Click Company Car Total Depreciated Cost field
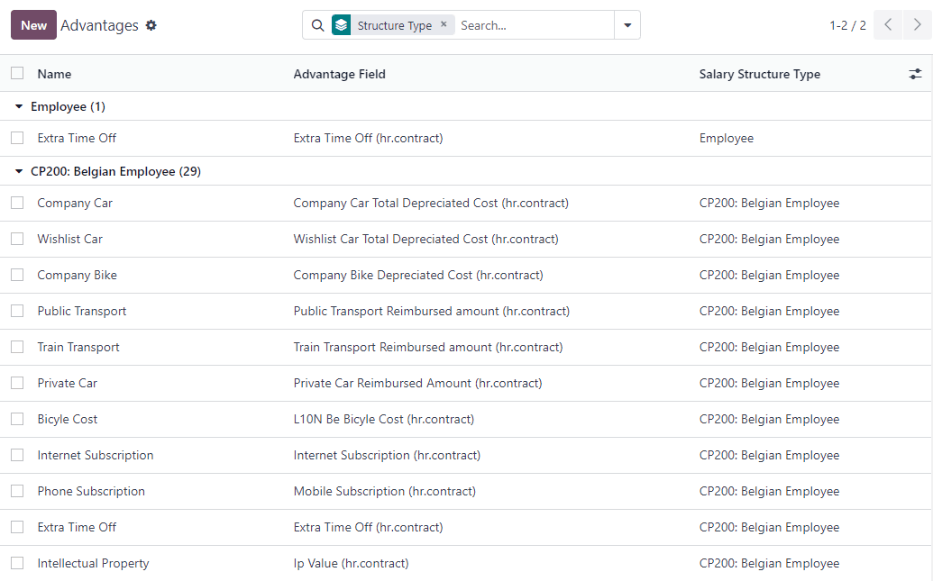The width and height of the screenshot is (933, 581). [431, 203]
